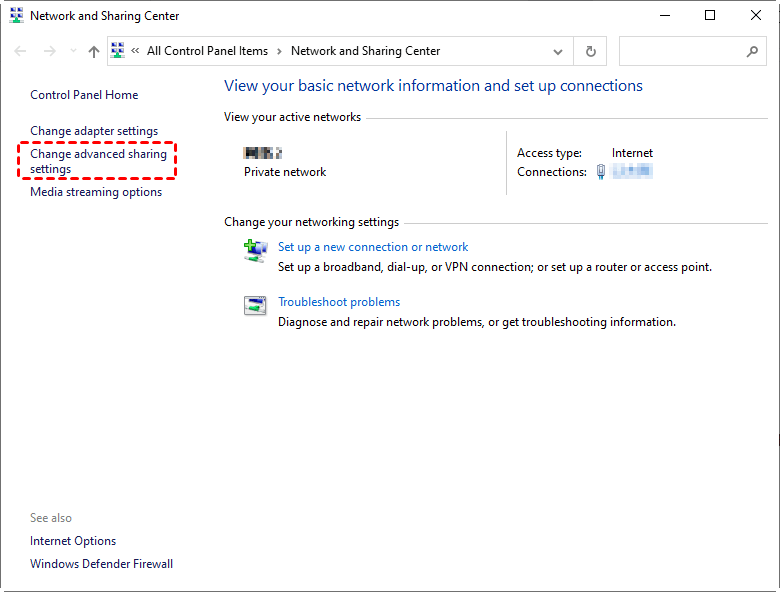Click the Troubleshoot problems icon
The image size is (780, 592).
click(255, 305)
